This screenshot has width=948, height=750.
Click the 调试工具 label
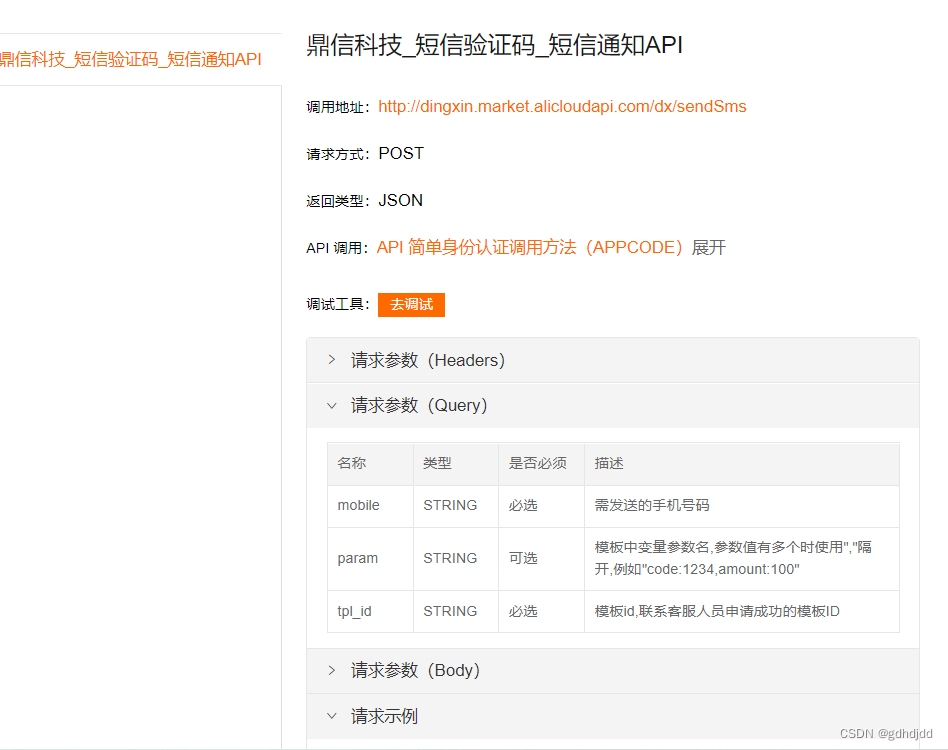click(x=338, y=305)
